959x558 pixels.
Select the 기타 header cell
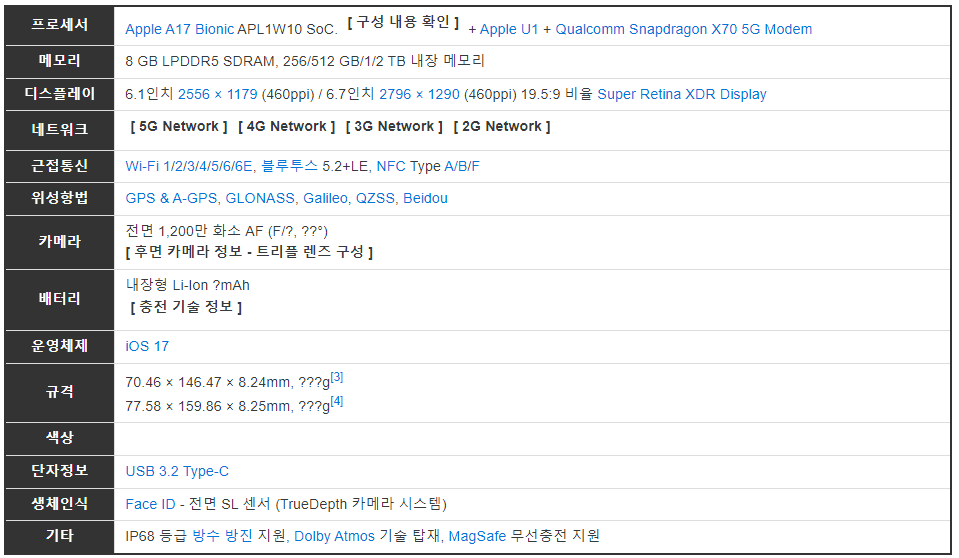click(59, 537)
